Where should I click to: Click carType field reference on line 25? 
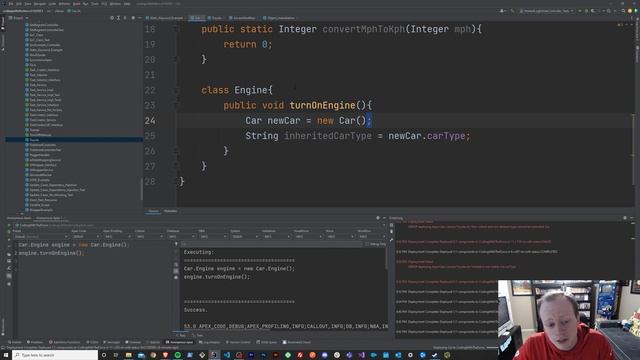[446, 136]
